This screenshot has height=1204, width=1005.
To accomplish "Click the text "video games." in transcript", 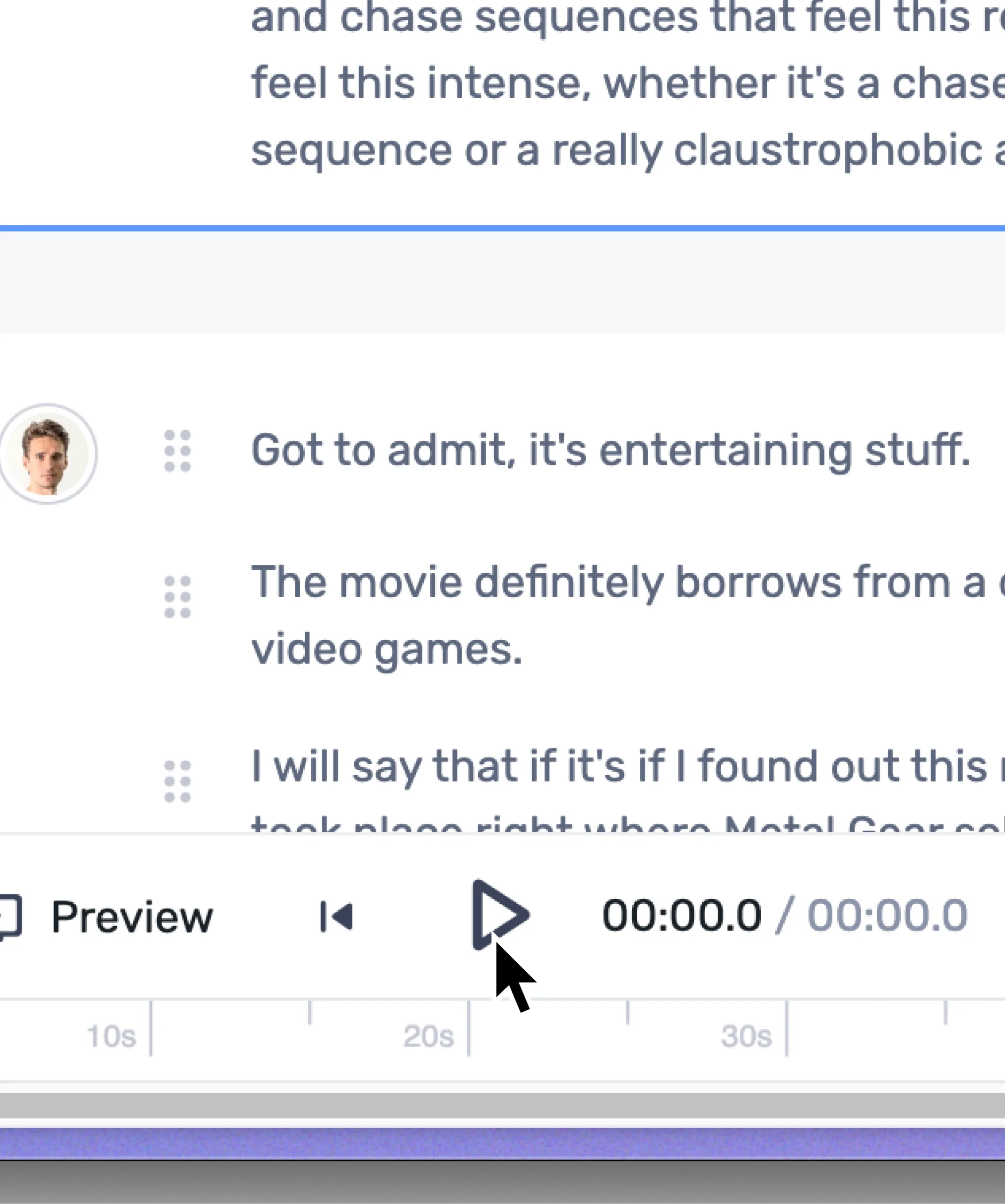I will 385,650.
